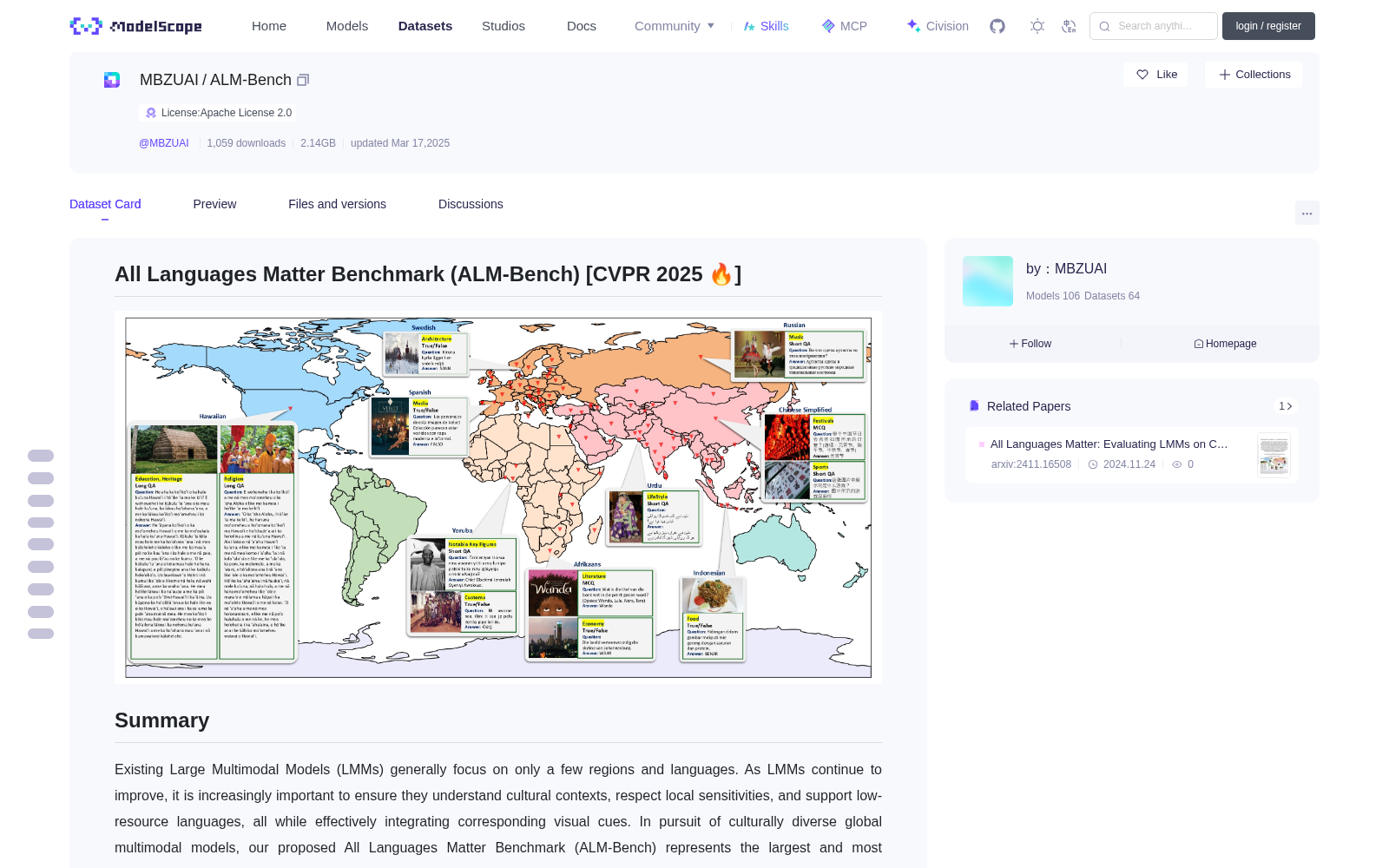Click the 2.14GB dataset size text
The image size is (1389, 868).
click(318, 143)
